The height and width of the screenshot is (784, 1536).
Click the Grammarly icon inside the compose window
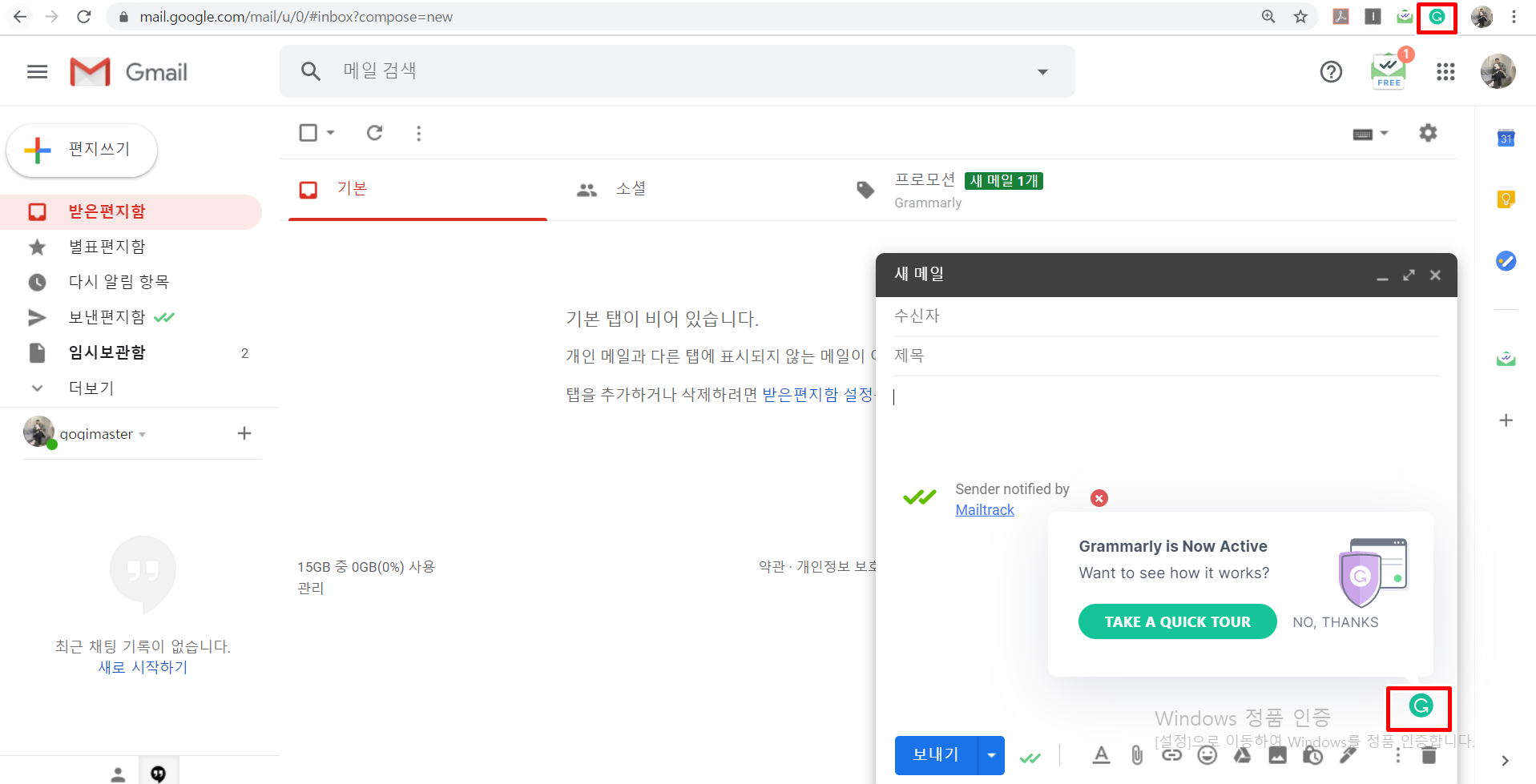click(1419, 709)
